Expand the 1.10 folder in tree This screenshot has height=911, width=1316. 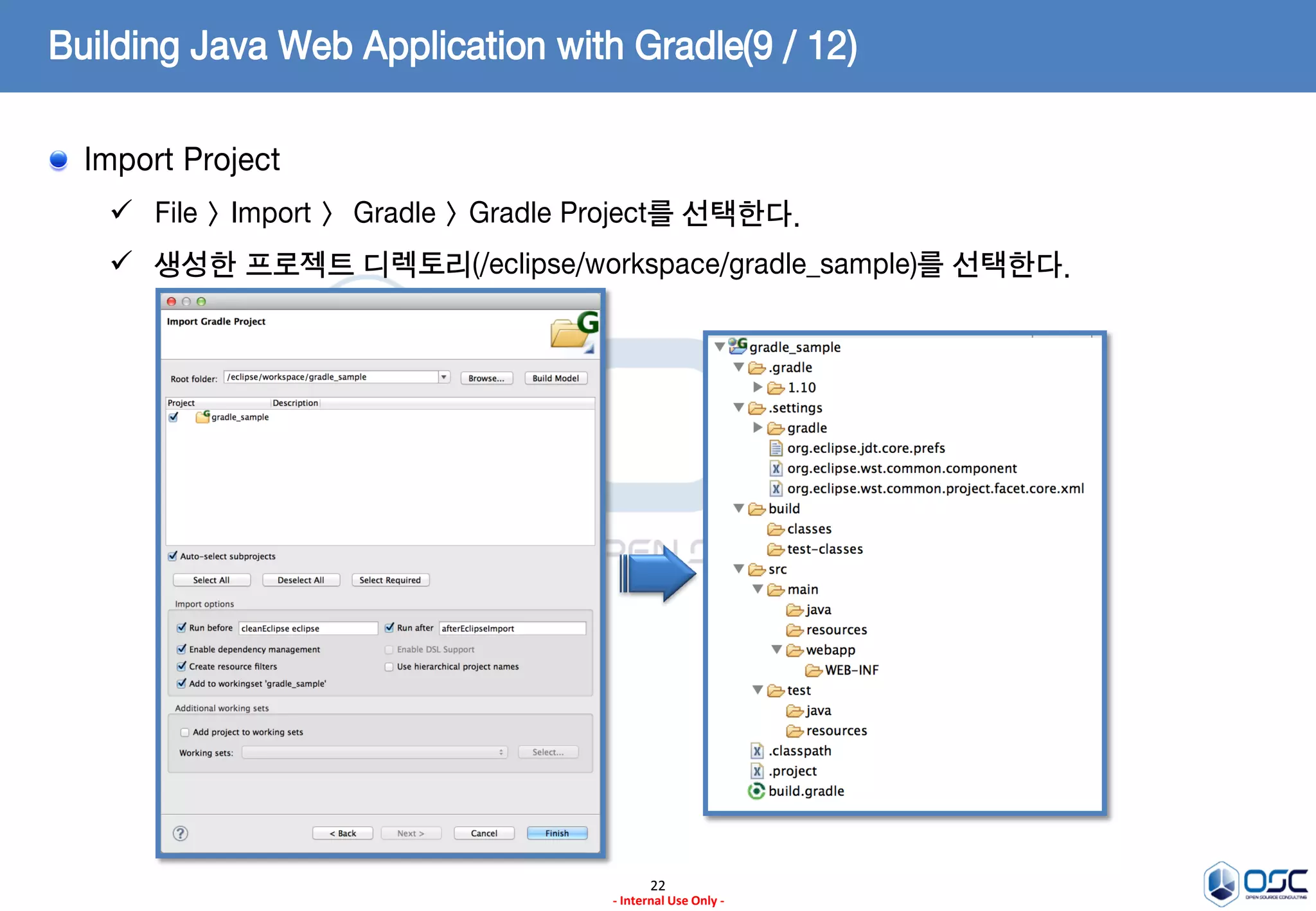tap(758, 387)
